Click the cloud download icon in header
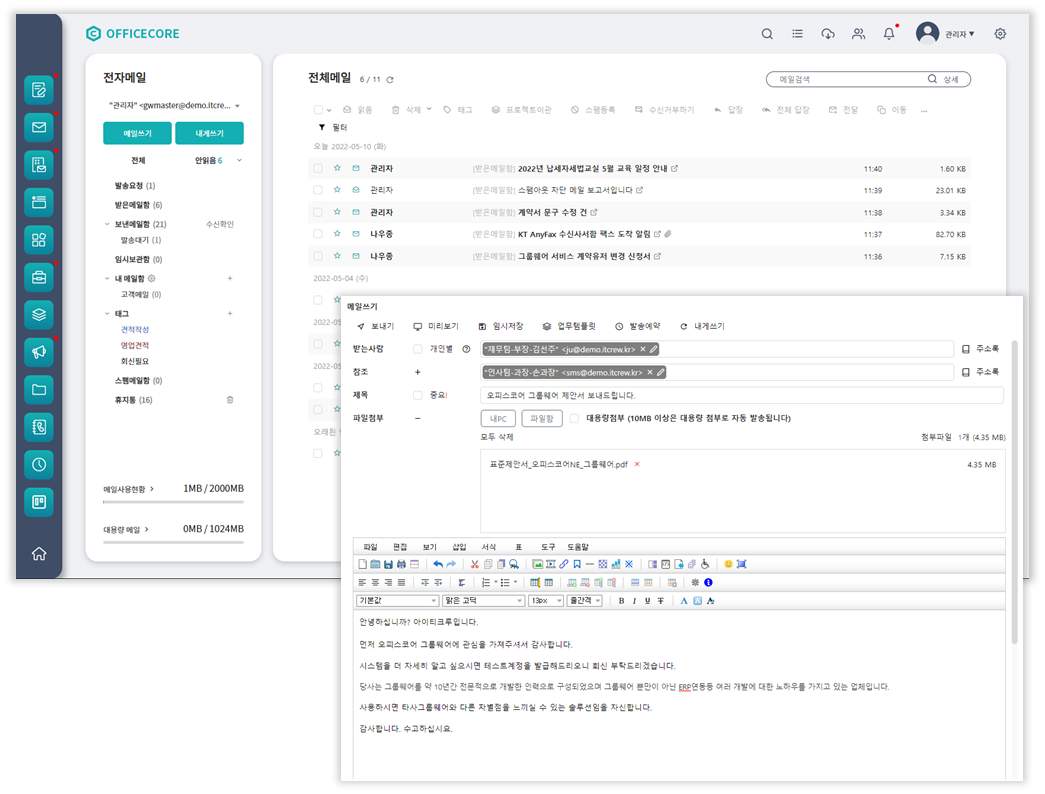 828,34
